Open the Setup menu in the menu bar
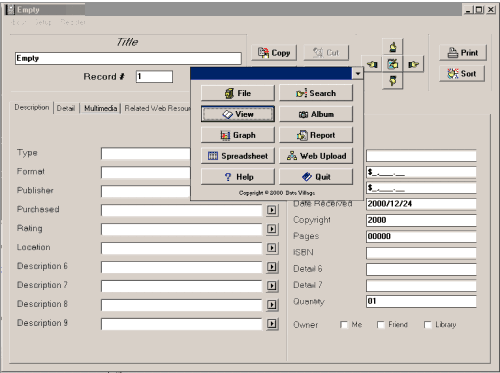This screenshot has height=373, width=500. tap(43, 22)
